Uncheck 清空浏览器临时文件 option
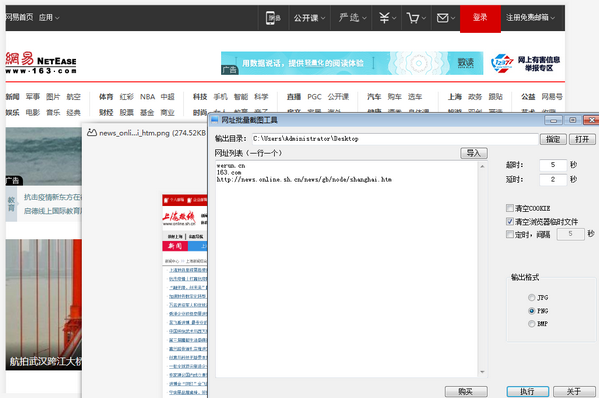This screenshot has height=398, width=599. click(x=510, y=221)
